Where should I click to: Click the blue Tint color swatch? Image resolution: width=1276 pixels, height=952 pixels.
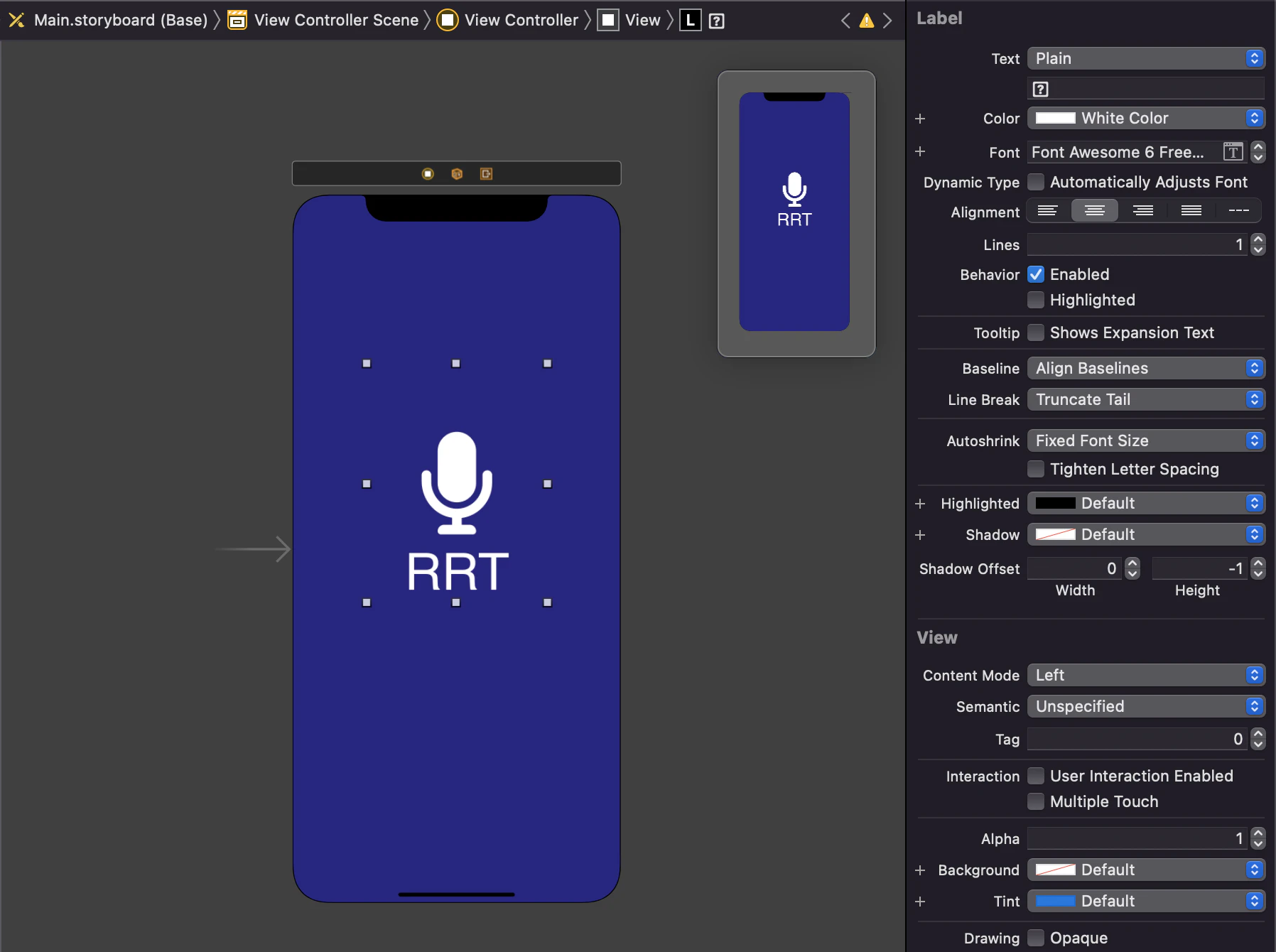click(1055, 902)
